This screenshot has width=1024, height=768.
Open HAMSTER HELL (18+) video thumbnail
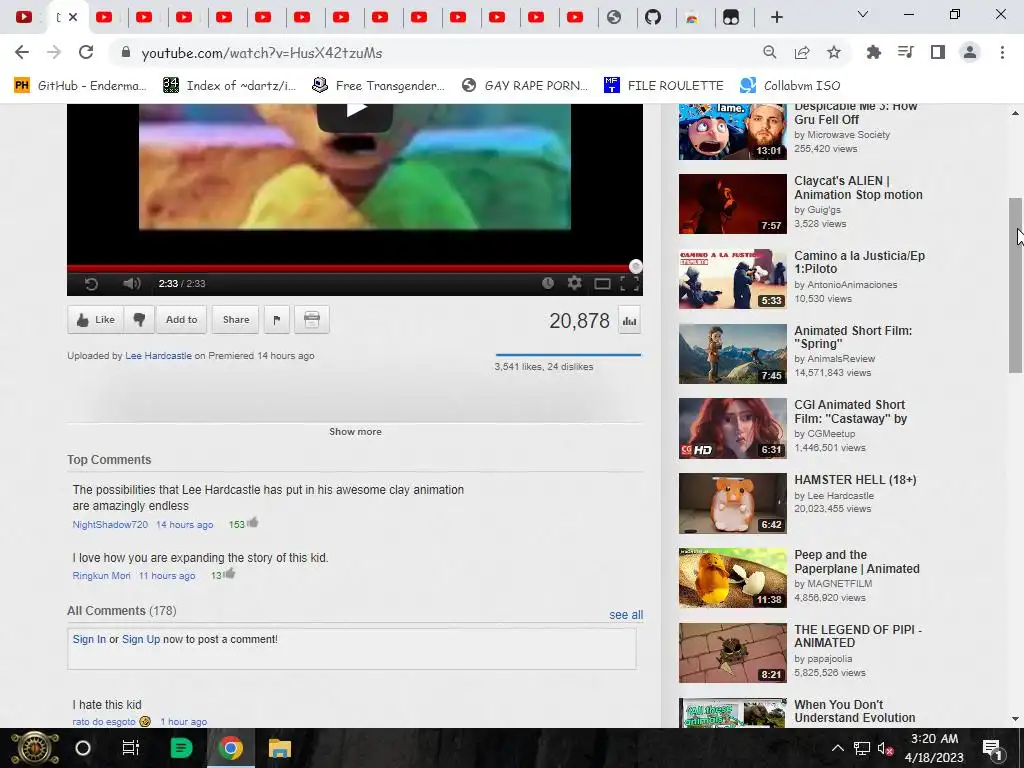click(x=733, y=504)
